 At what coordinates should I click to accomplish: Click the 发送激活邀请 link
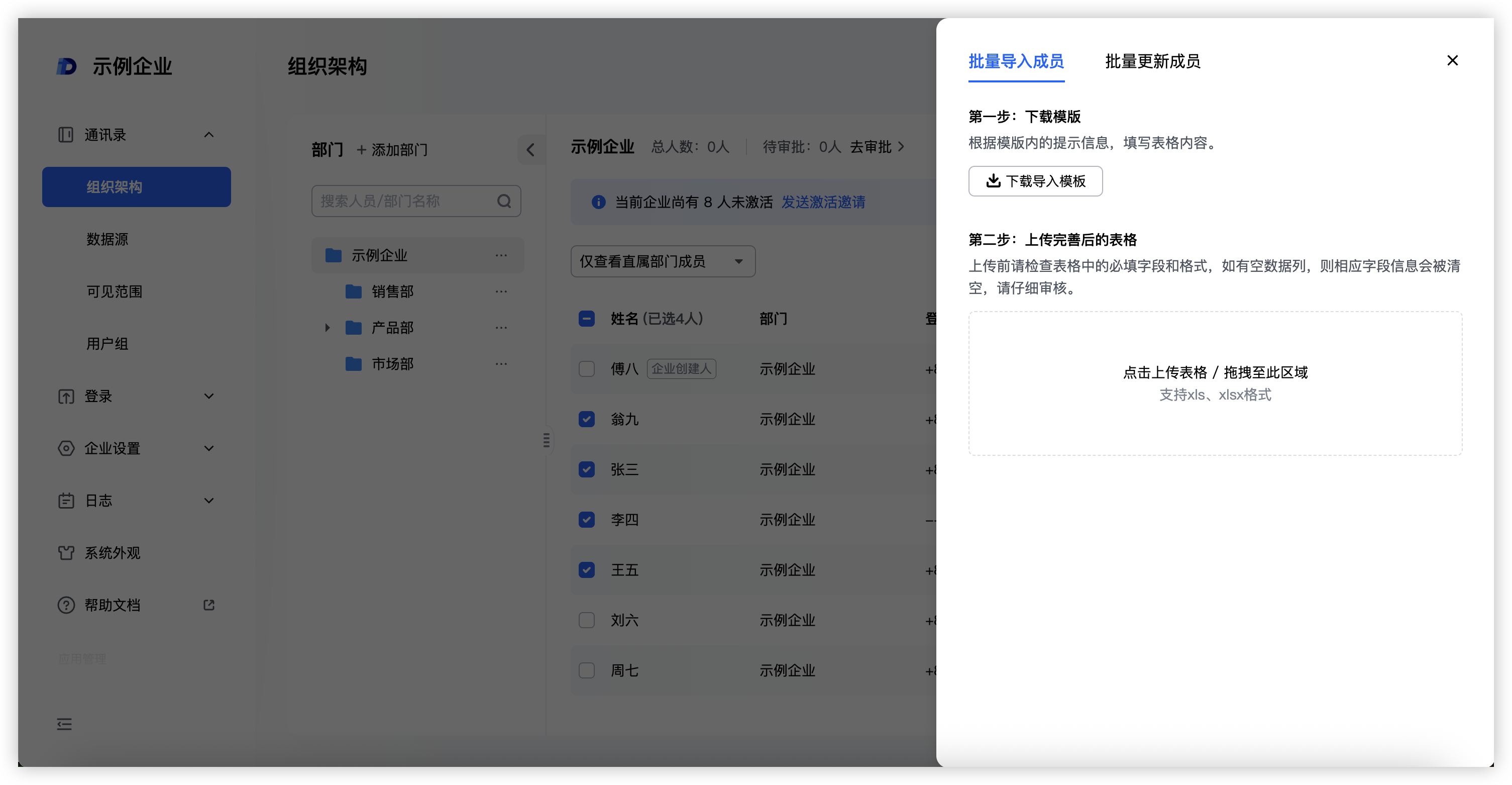point(823,202)
